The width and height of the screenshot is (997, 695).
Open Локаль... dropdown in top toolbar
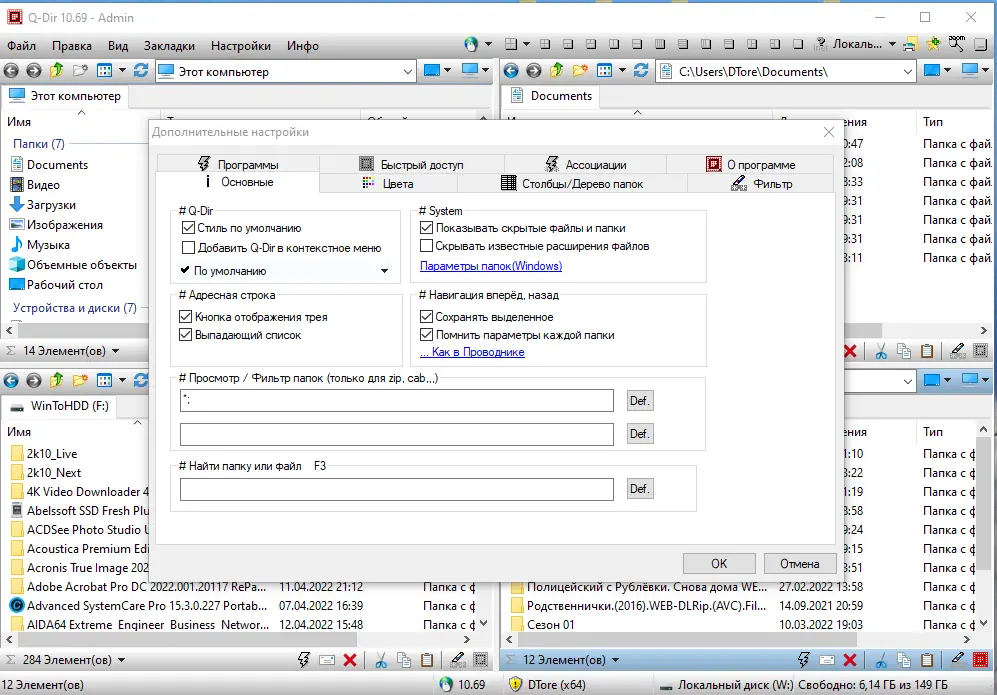click(x=892, y=45)
